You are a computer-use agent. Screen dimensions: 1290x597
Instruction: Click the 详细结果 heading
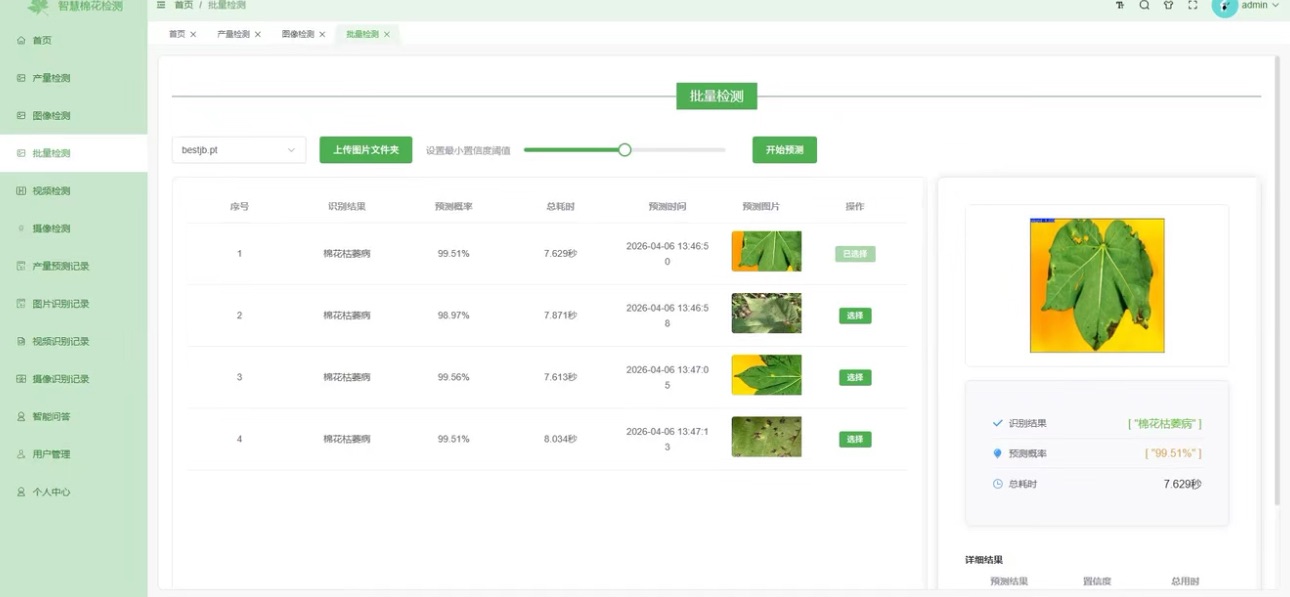(x=984, y=560)
